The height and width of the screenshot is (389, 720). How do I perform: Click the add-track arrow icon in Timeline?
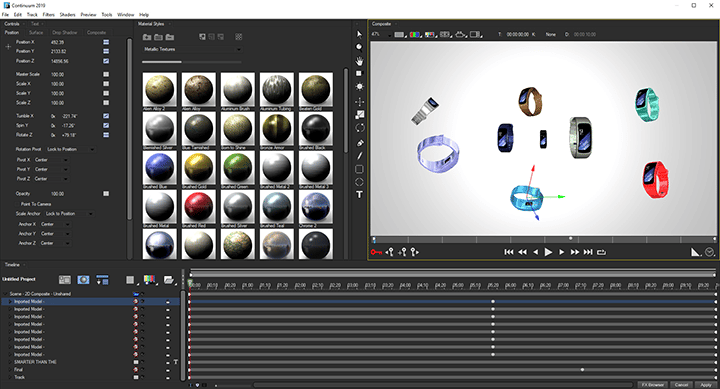[102, 280]
